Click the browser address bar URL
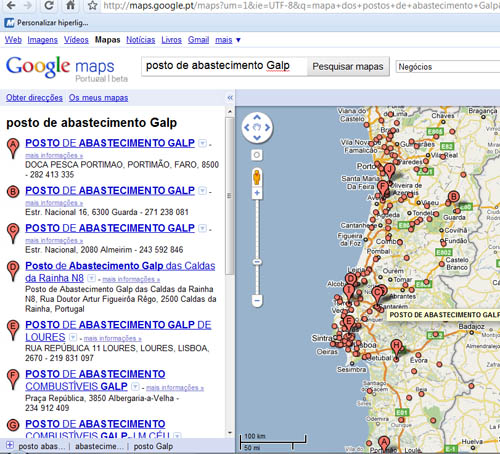The width and height of the screenshot is (500, 454). click(x=300, y=5)
